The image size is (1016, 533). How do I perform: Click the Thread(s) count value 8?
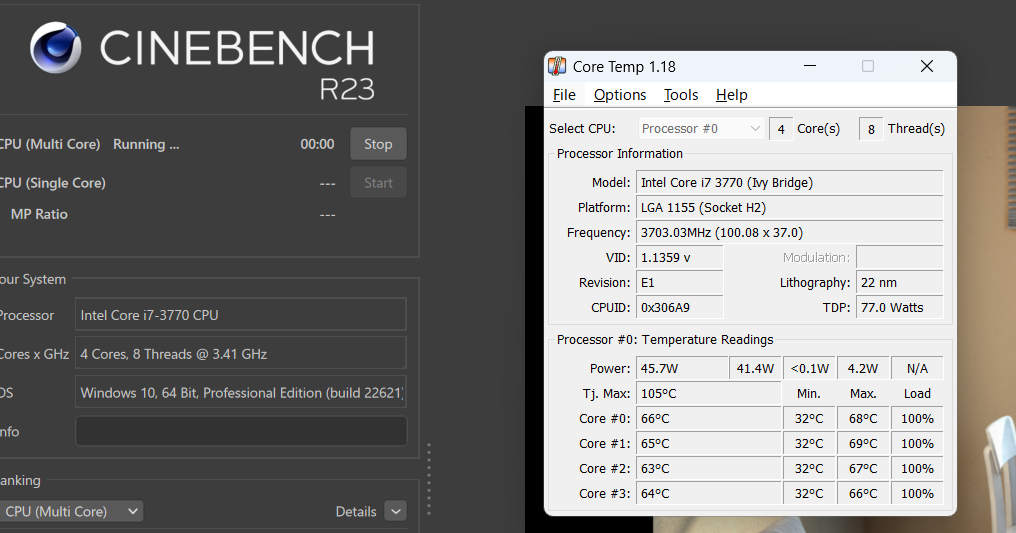coord(871,129)
